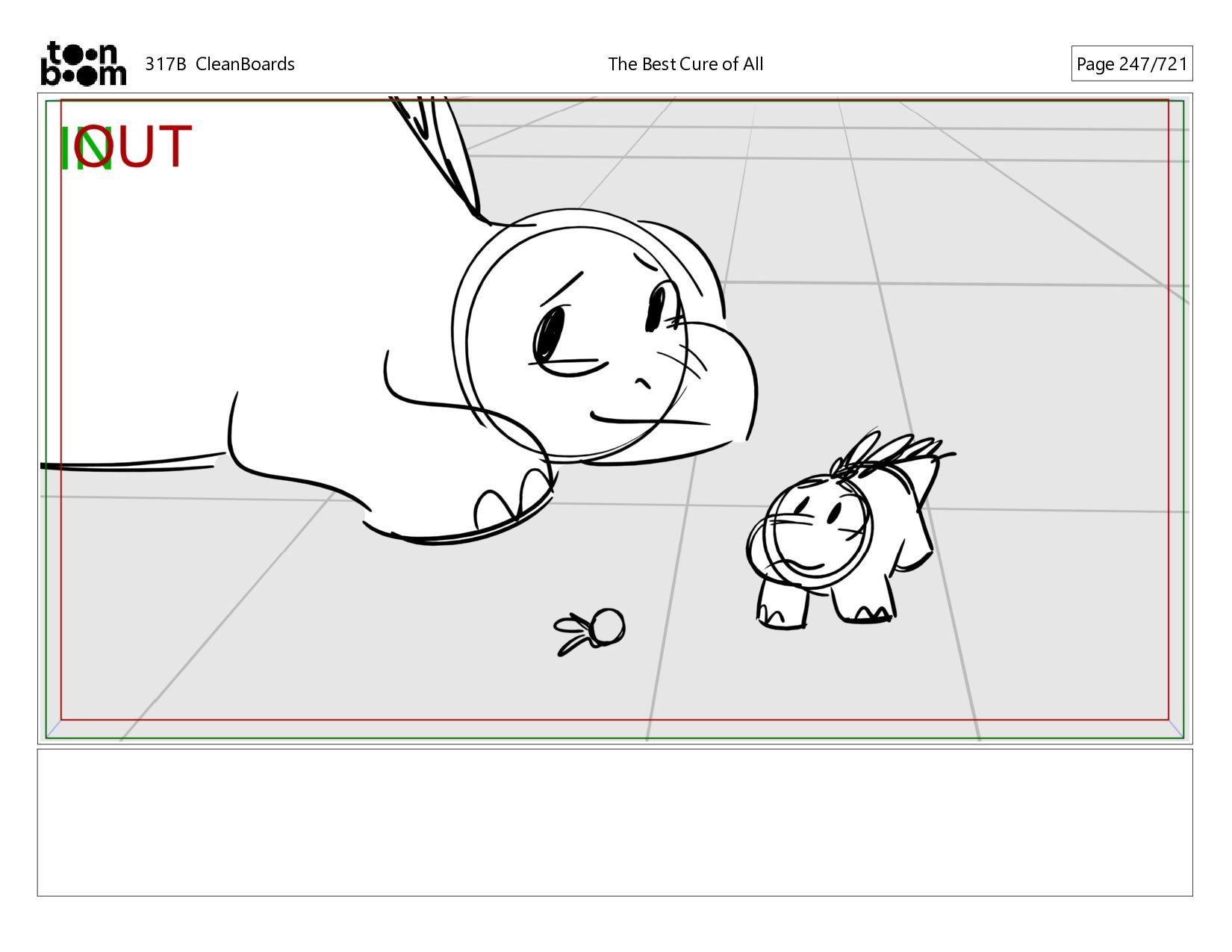Viewport: 1232px width, 952px height.
Task: Click the 'Page 247/721' page number box
Action: tap(1131, 63)
